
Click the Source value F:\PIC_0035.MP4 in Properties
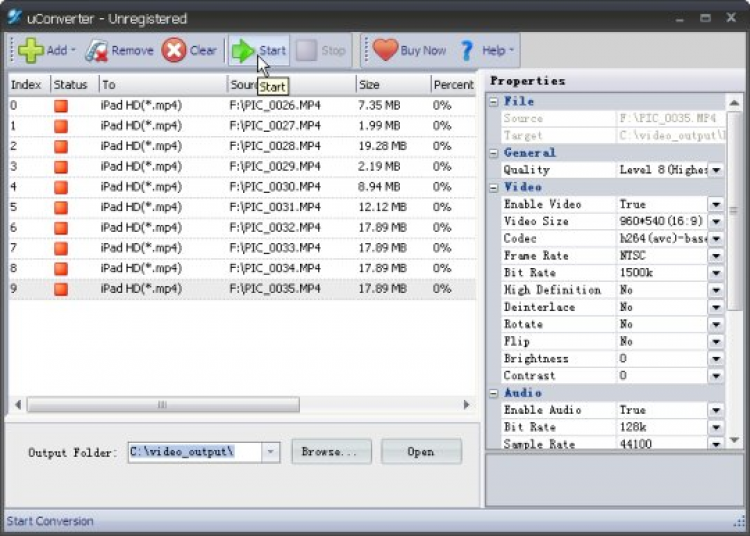click(670, 119)
